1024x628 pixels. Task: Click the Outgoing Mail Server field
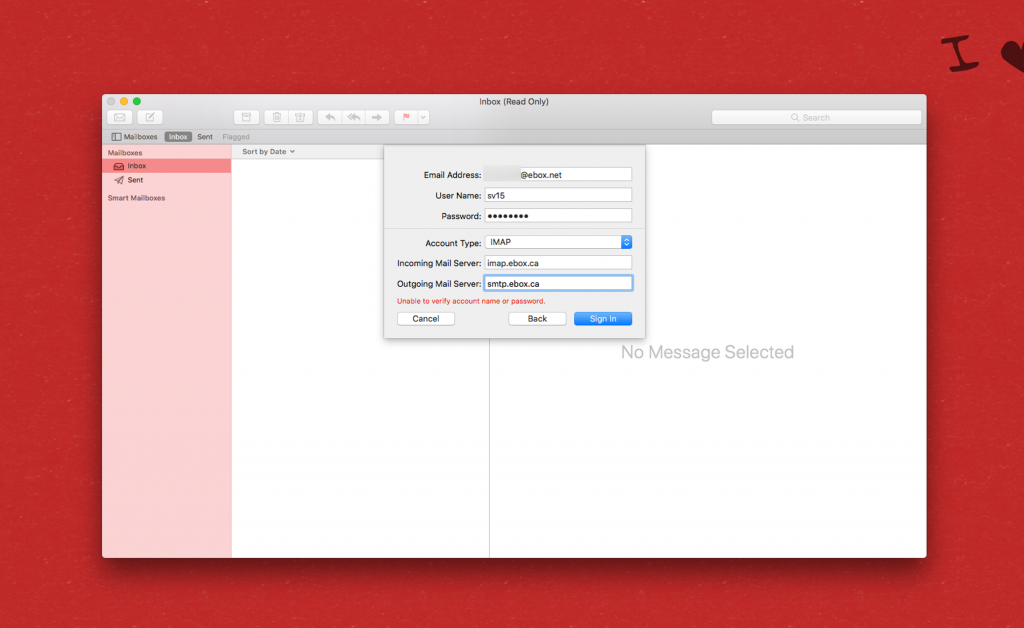(x=558, y=283)
